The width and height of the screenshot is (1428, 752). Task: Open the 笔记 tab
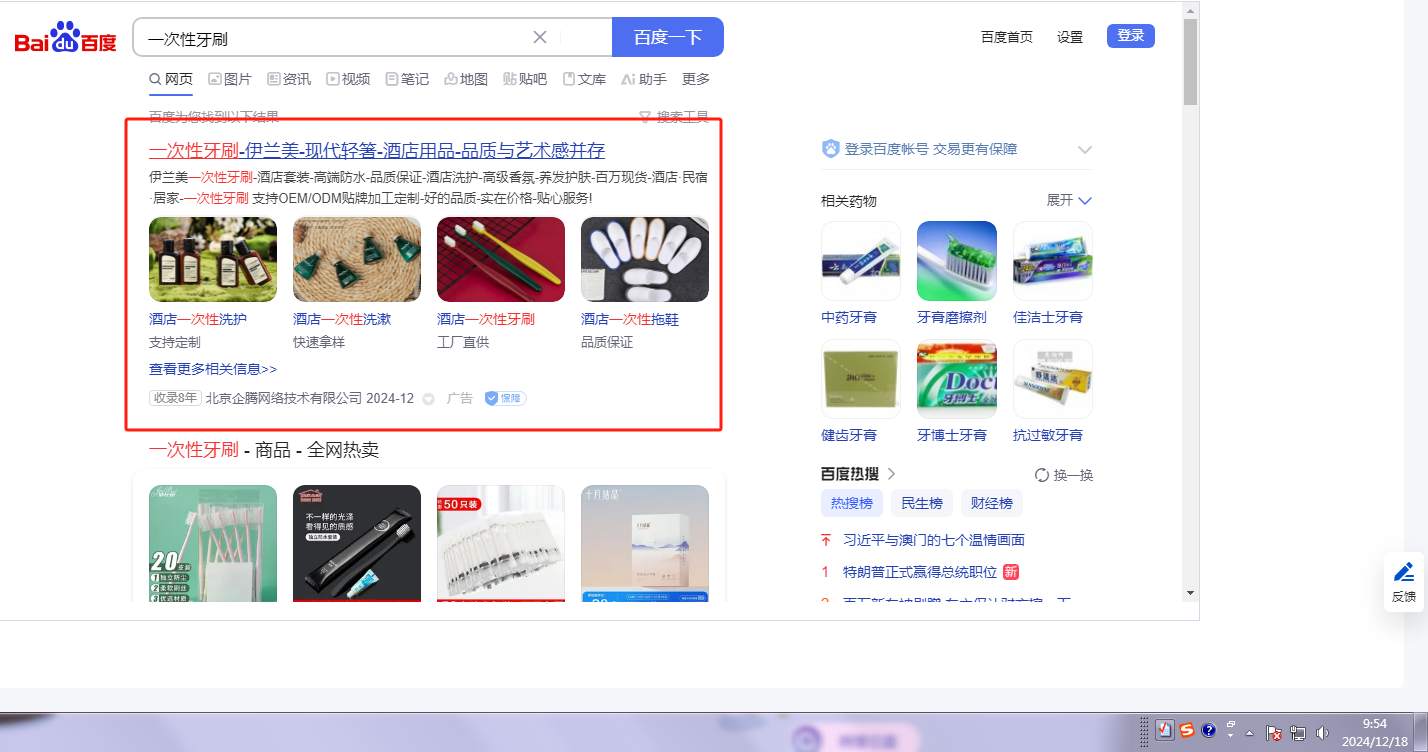tap(407, 79)
